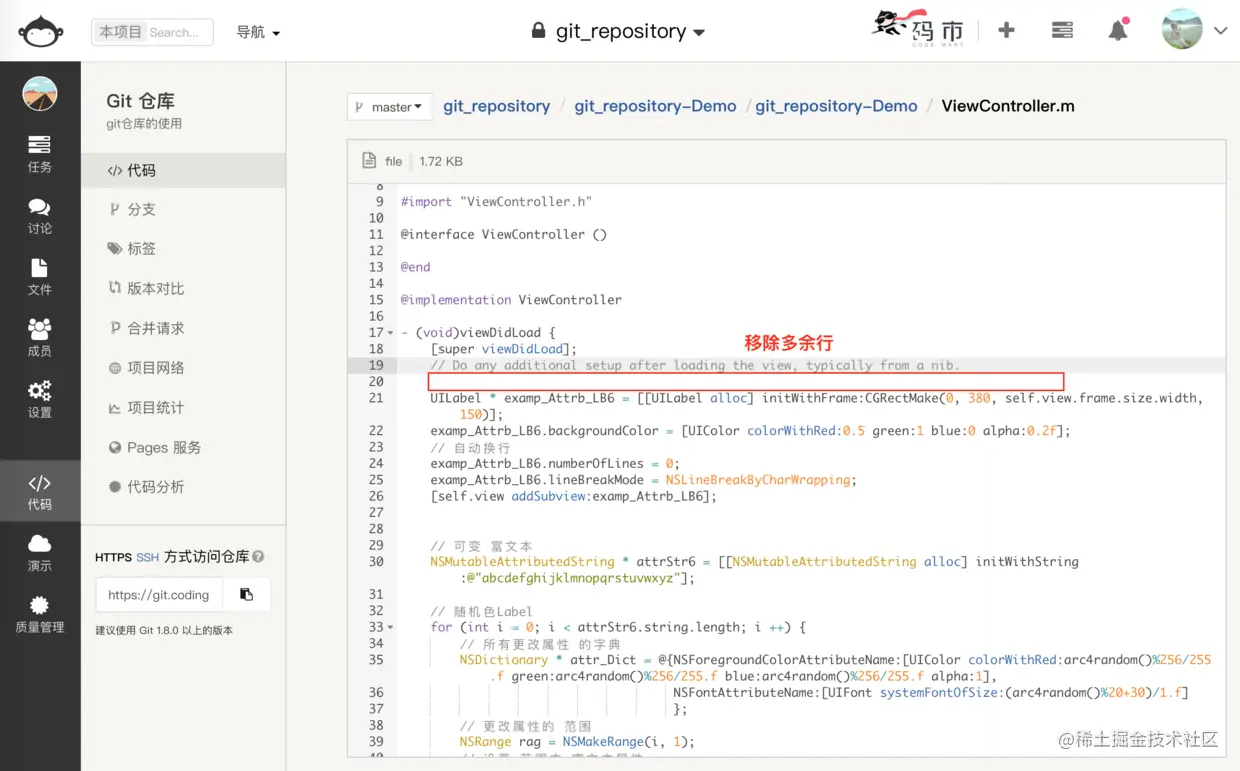Click the project avatar in dark sidebar
The image size is (1240, 771).
point(40,94)
